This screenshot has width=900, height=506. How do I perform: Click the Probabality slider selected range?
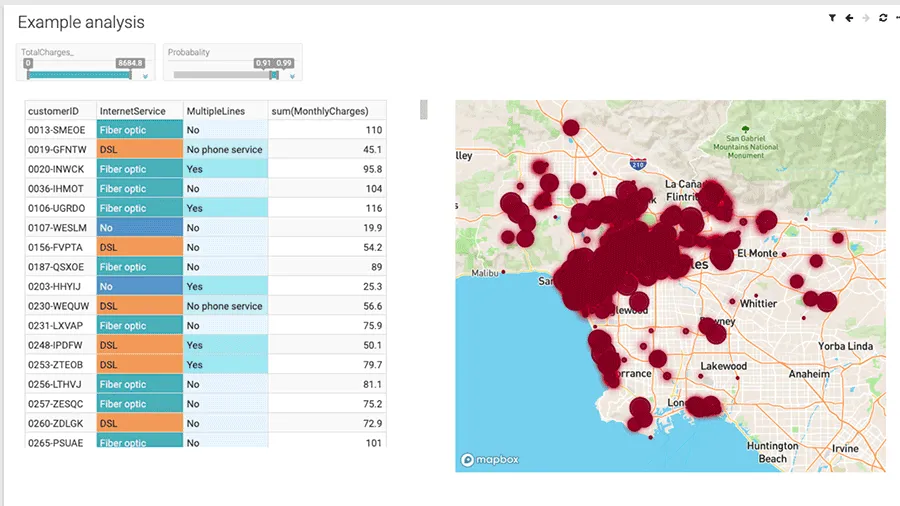tap(275, 74)
